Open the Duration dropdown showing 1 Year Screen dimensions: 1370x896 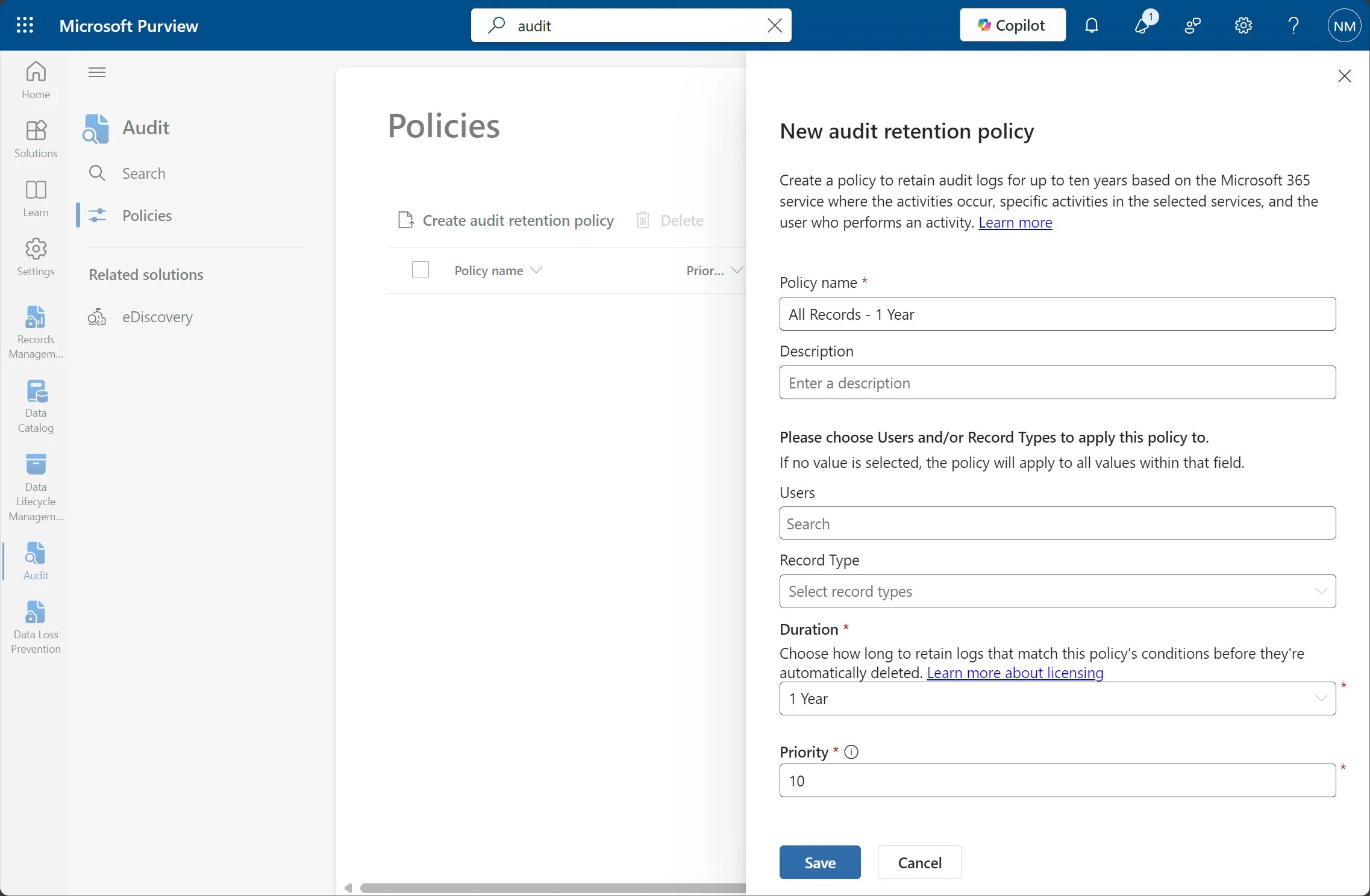(x=1057, y=698)
